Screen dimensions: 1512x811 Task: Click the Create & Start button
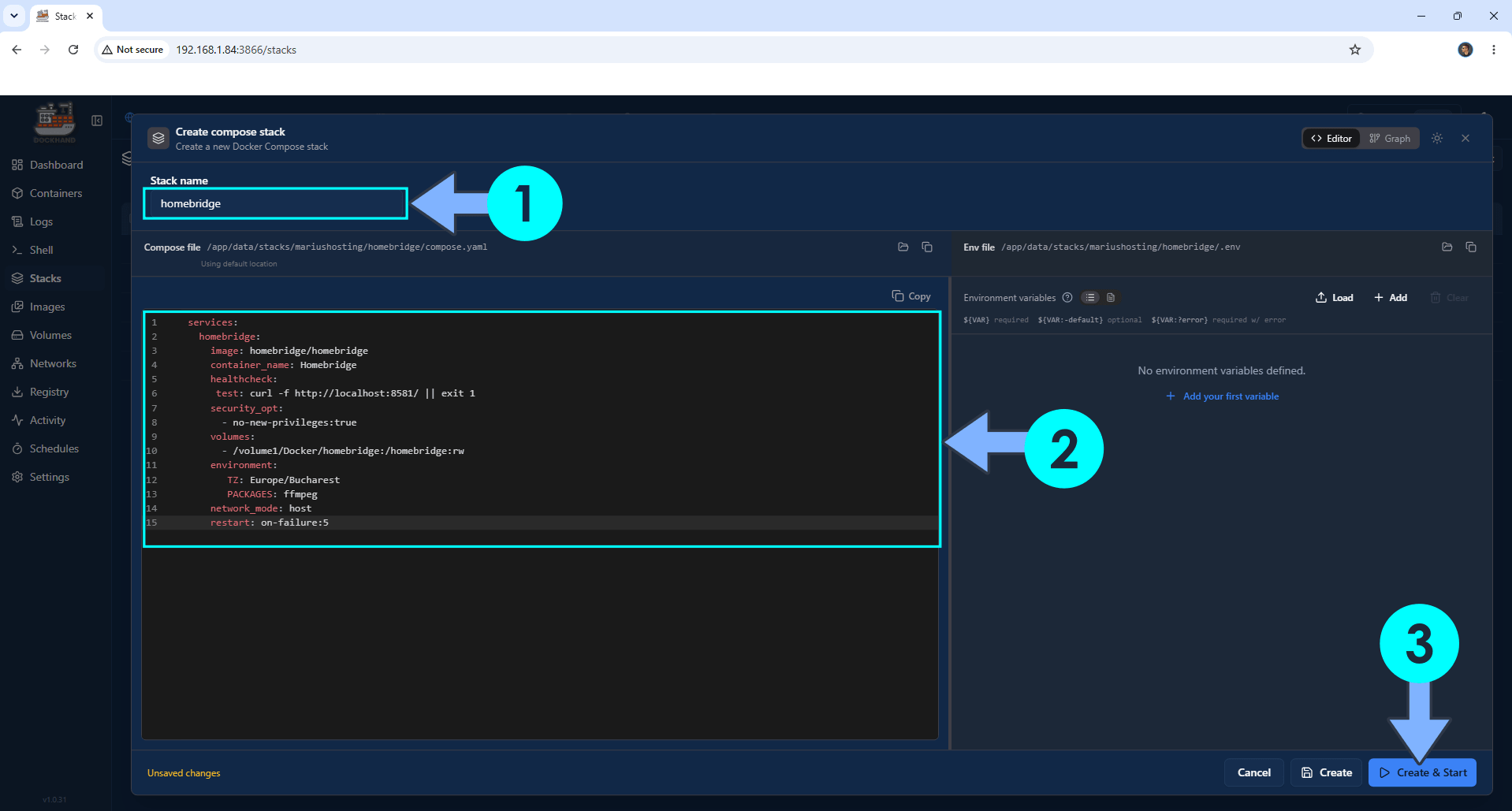click(1423, 772)
